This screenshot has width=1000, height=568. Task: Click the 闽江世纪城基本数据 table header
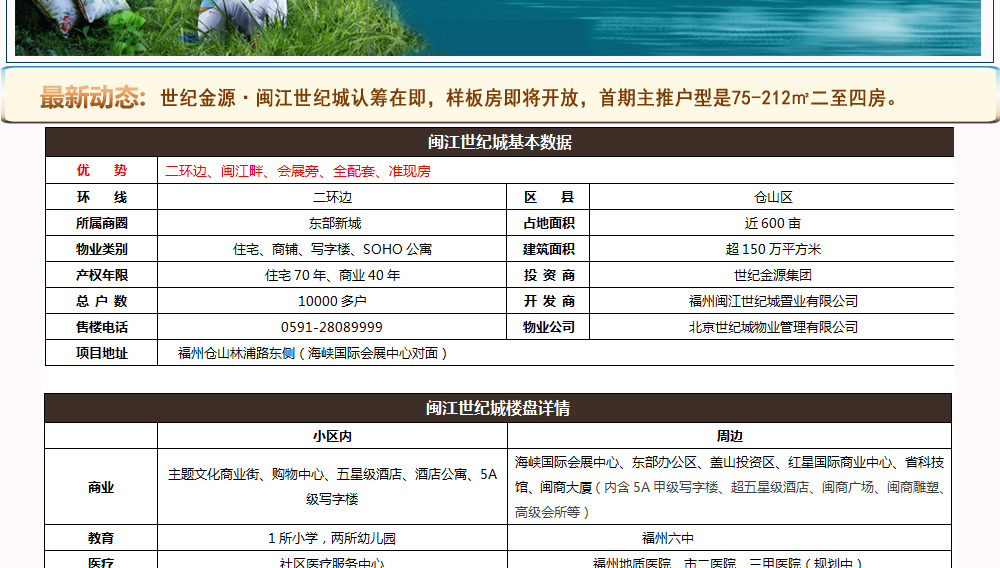499,142
